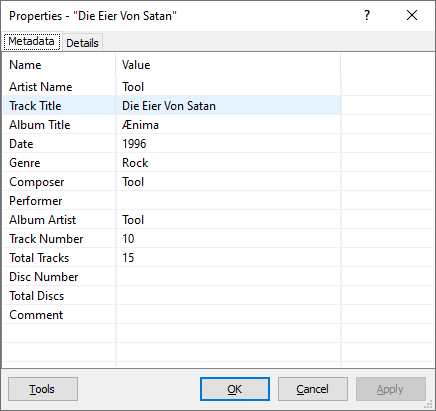Image resolution: width=436 pixels, height=411 pixels.
Task: Click the Apply button
Action: (391, 389)
